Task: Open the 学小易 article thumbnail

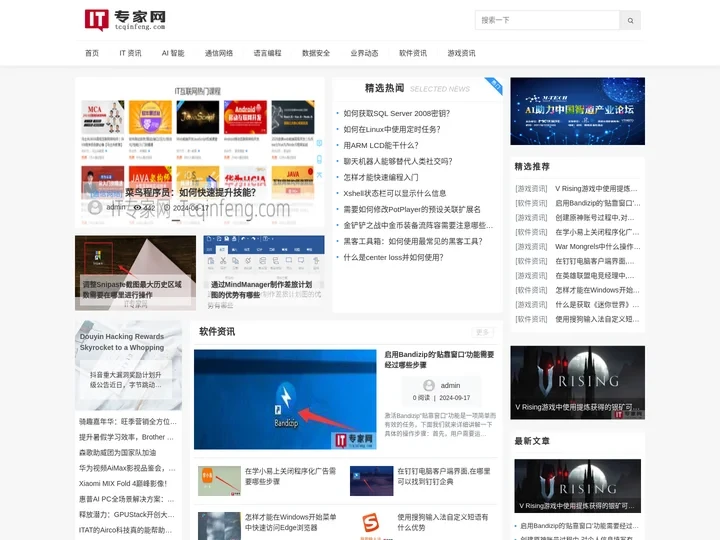Action: click(219, 481)
